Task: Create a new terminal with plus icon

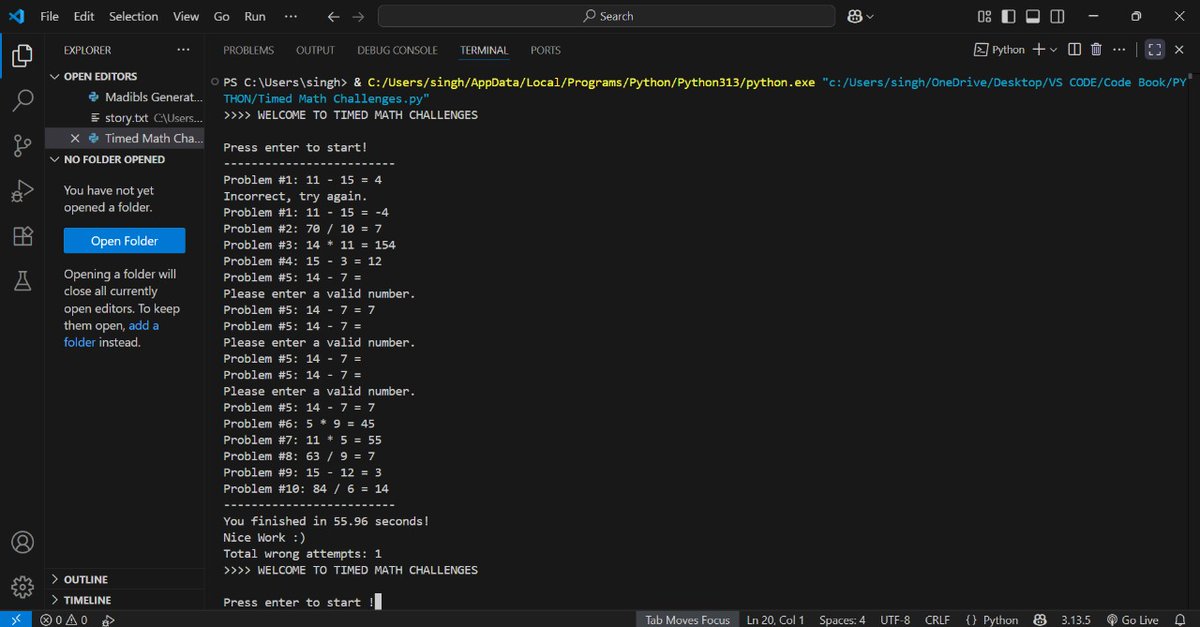Action: click(x=1039, y=50)
